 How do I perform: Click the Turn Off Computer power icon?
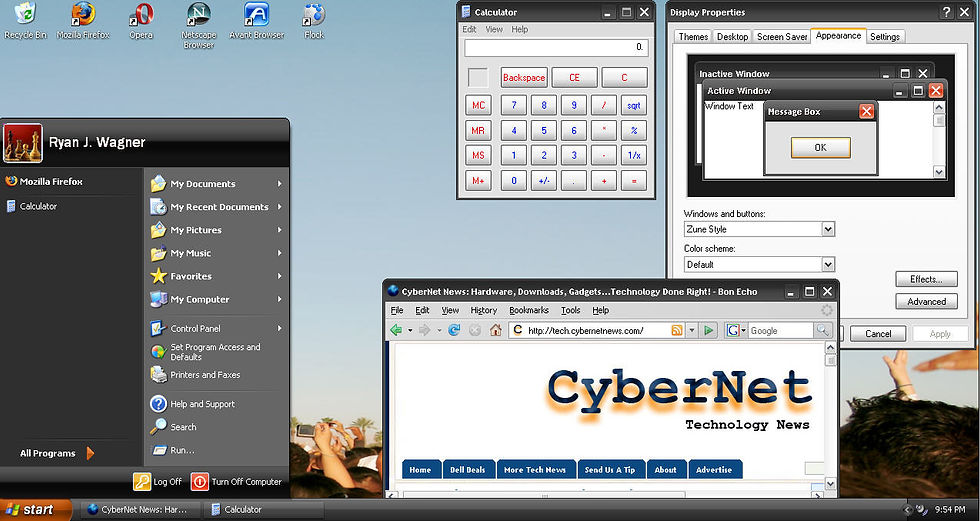point(199,482)
